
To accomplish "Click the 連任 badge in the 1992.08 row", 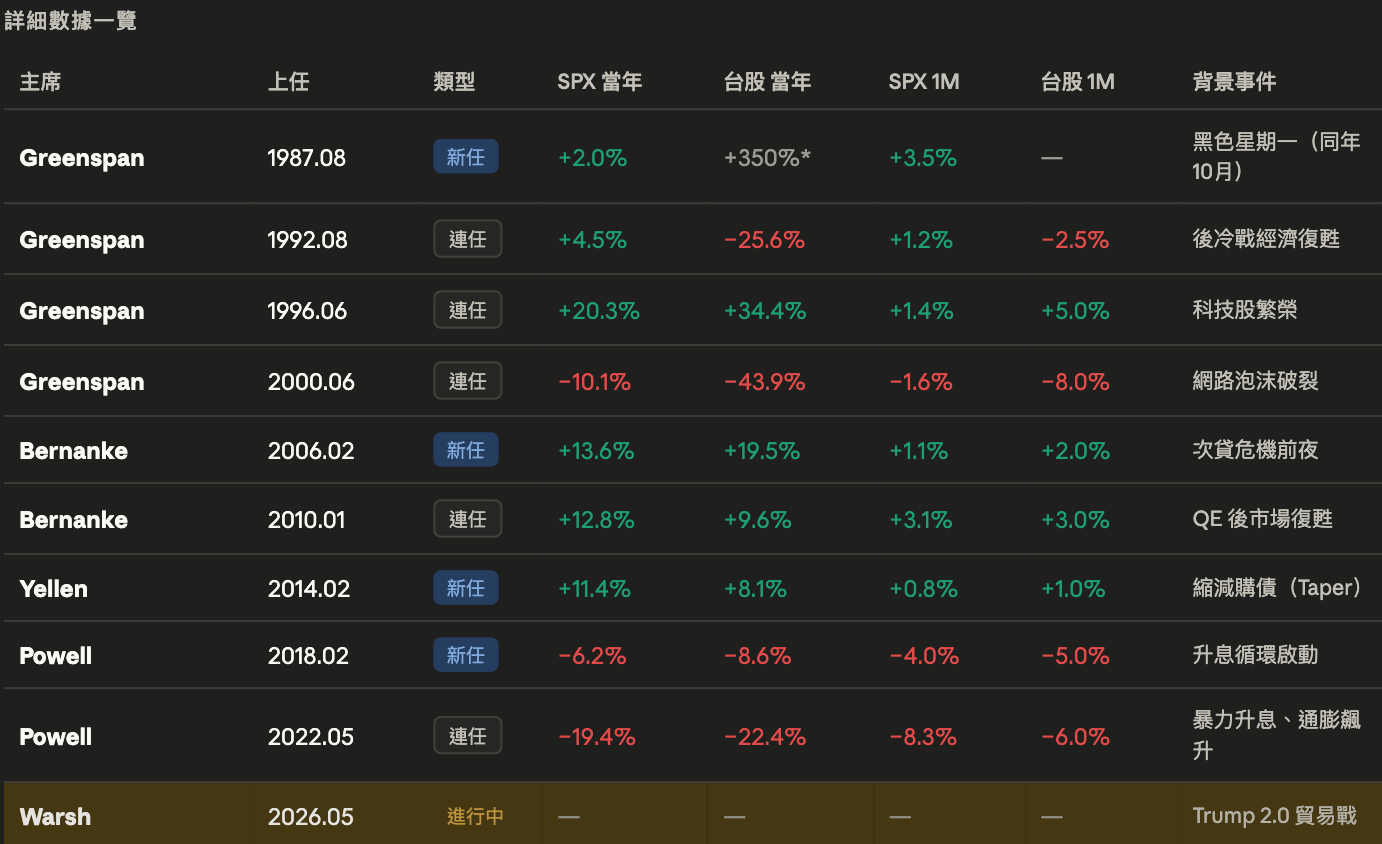I will click(x=467, y=239).
